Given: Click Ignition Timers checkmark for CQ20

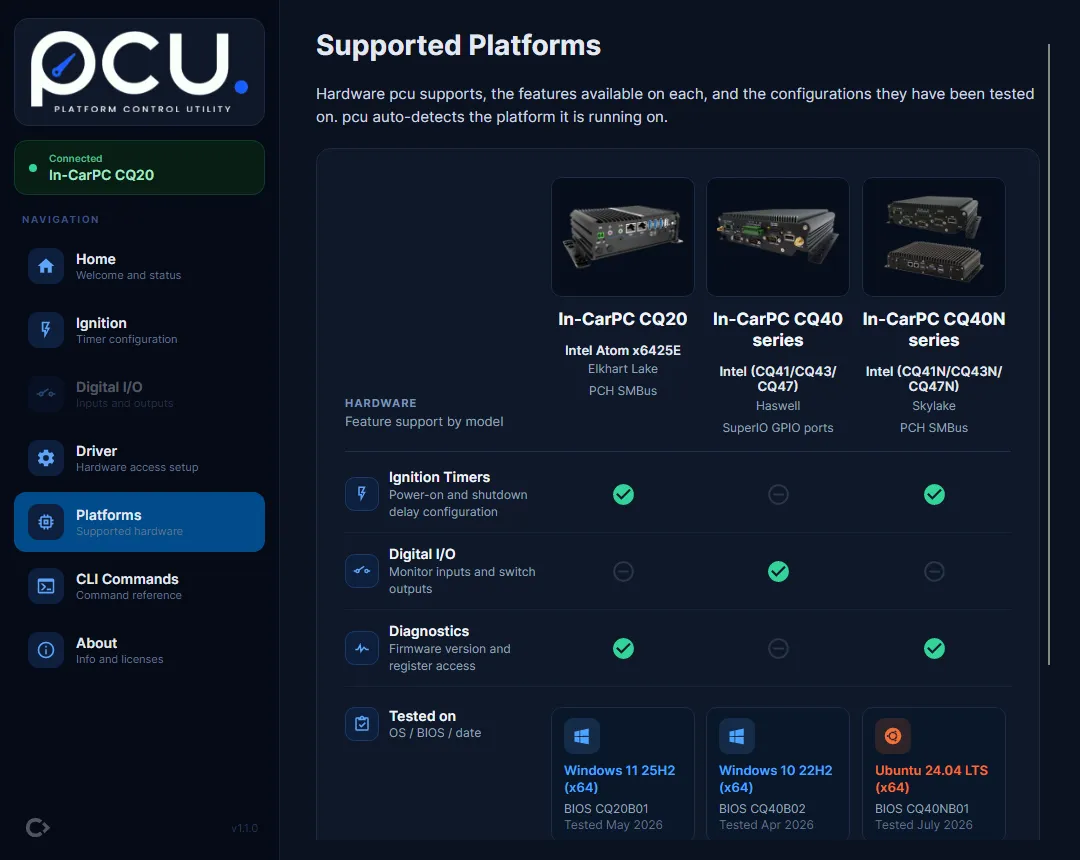Looking at the screenshot, I should [x=623, y=494].
